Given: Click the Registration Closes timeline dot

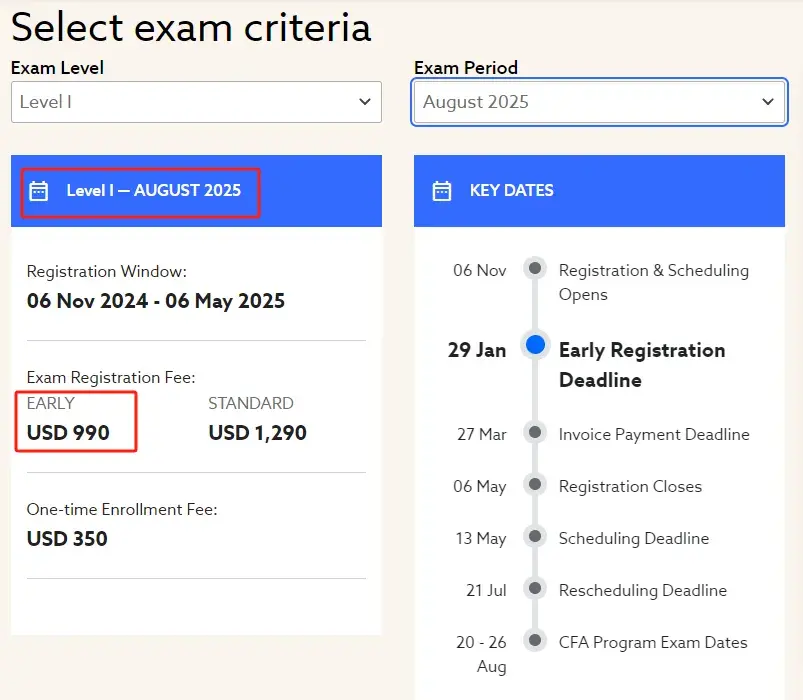Looking at the screenshot, I should click(x=536, y=485).
